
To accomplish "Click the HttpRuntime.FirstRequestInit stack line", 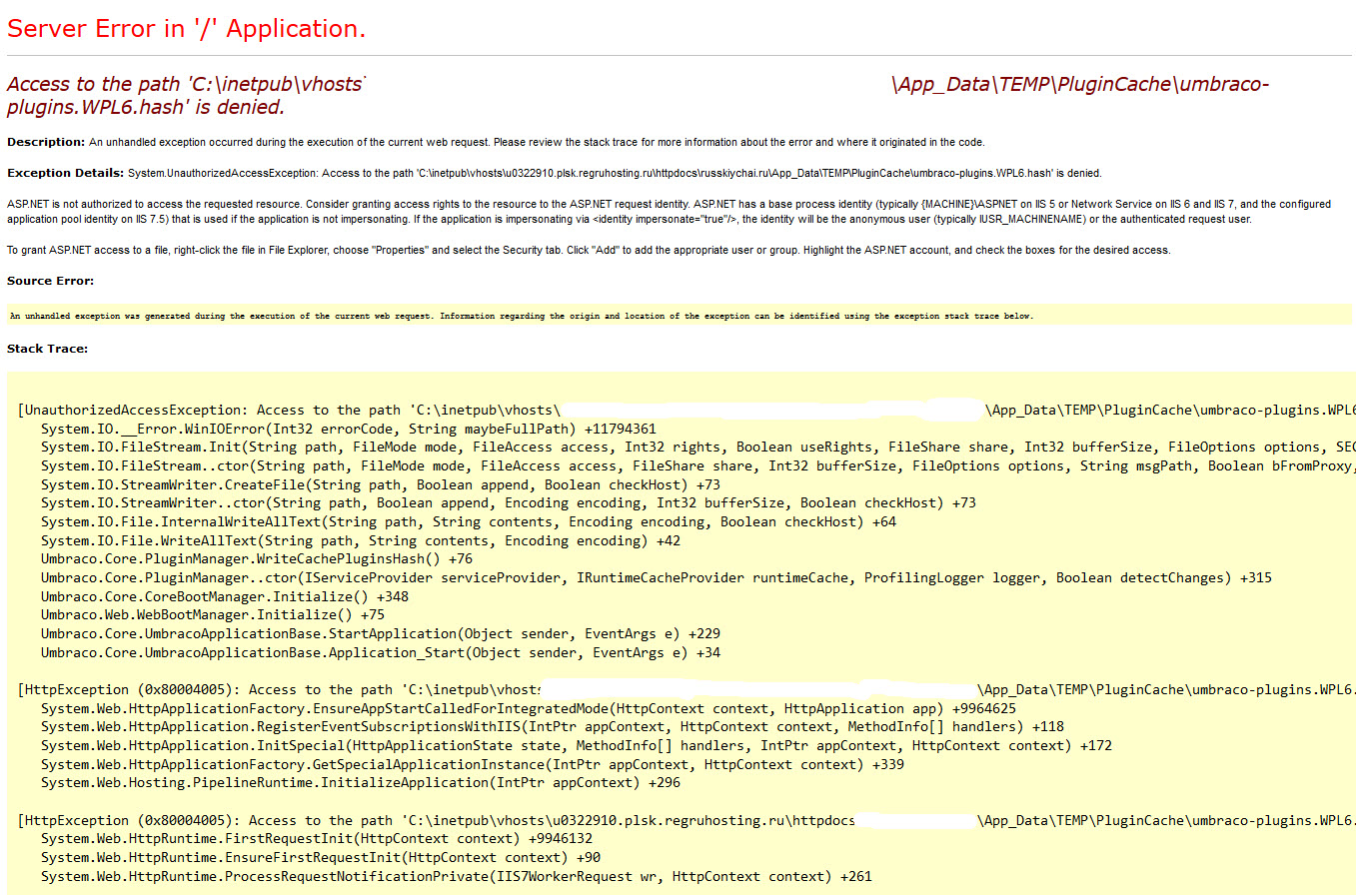I will pyautogui.click(x=316, y=838).
